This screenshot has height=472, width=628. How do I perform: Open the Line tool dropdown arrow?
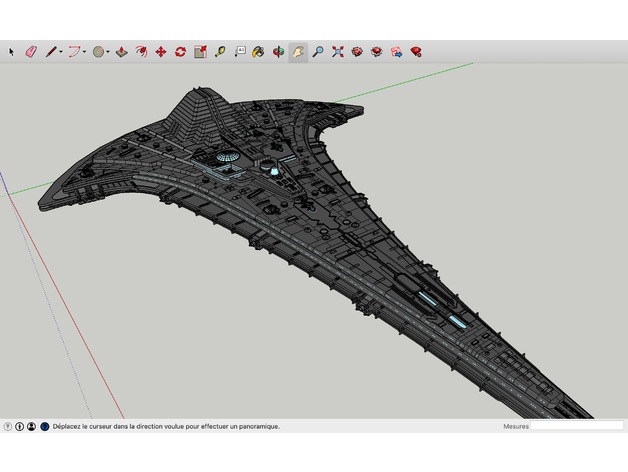click(x=61, y=52)
